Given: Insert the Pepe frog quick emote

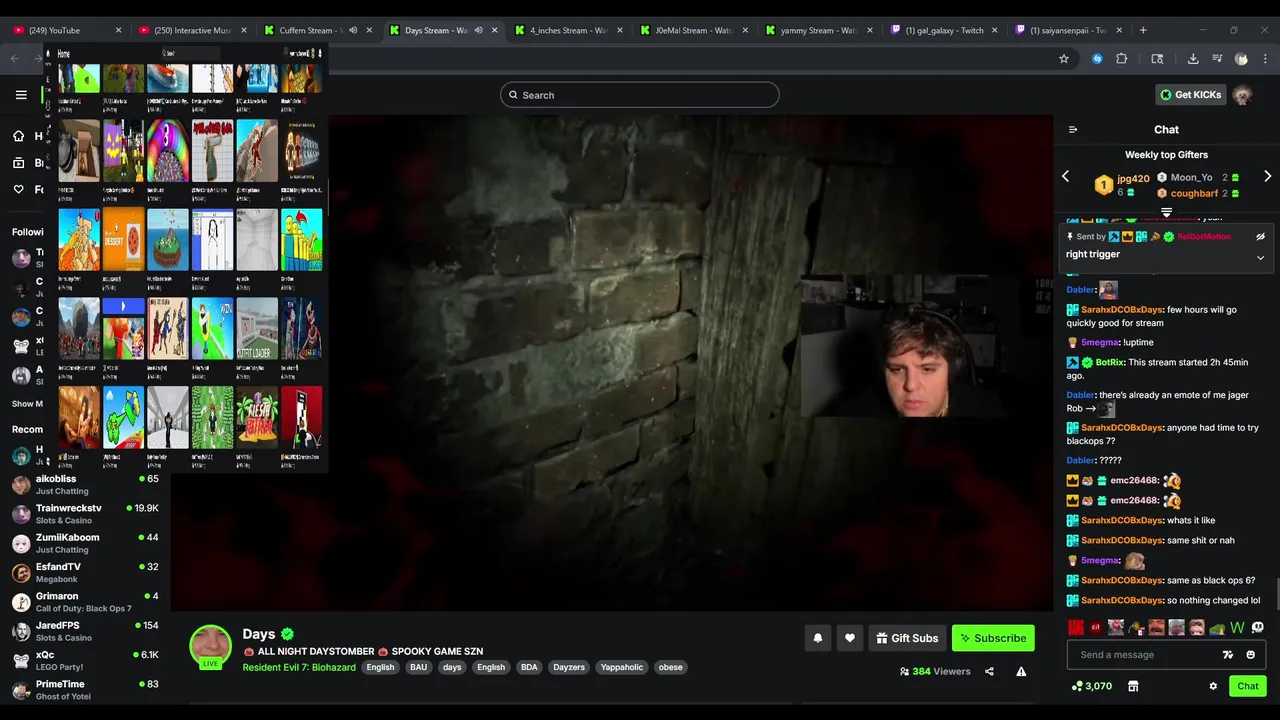Looking at the screenshot, I should tap(1217, 628).
